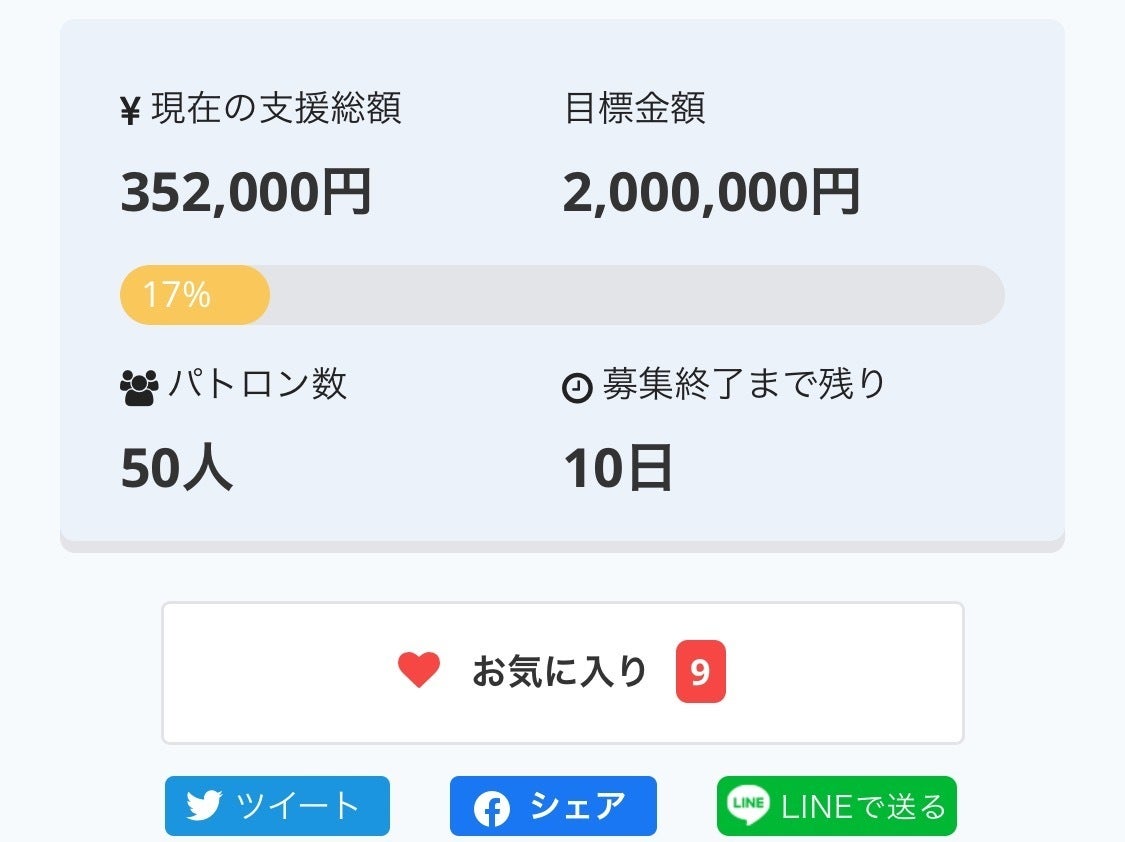
Task: Click the heart icon in the favorites button
Action: point(419,670)
